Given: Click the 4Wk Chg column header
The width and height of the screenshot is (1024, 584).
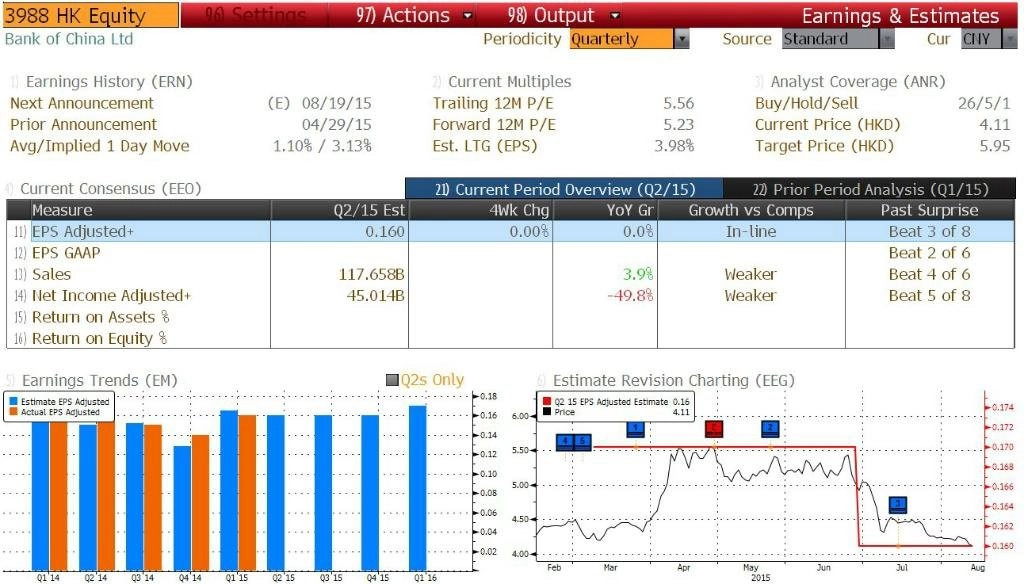Looking at the screenshot, I should [x=481, y=210].
